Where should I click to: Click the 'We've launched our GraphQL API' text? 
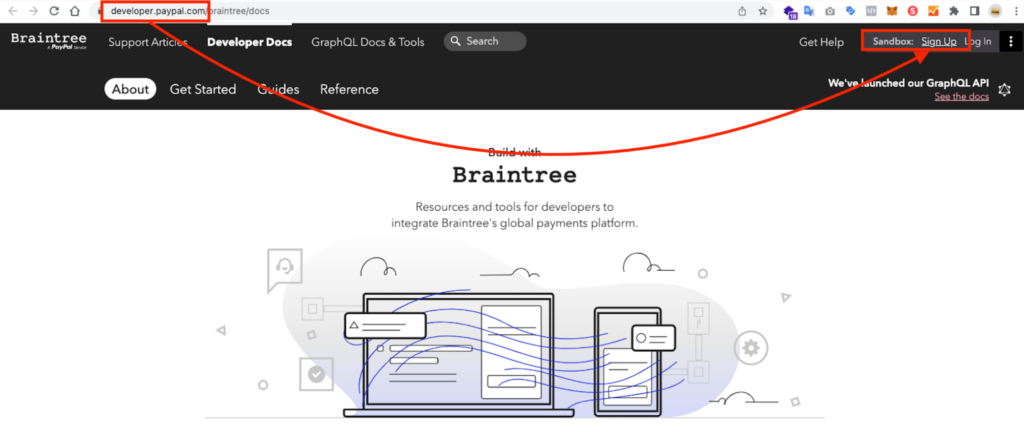[908, 83]
